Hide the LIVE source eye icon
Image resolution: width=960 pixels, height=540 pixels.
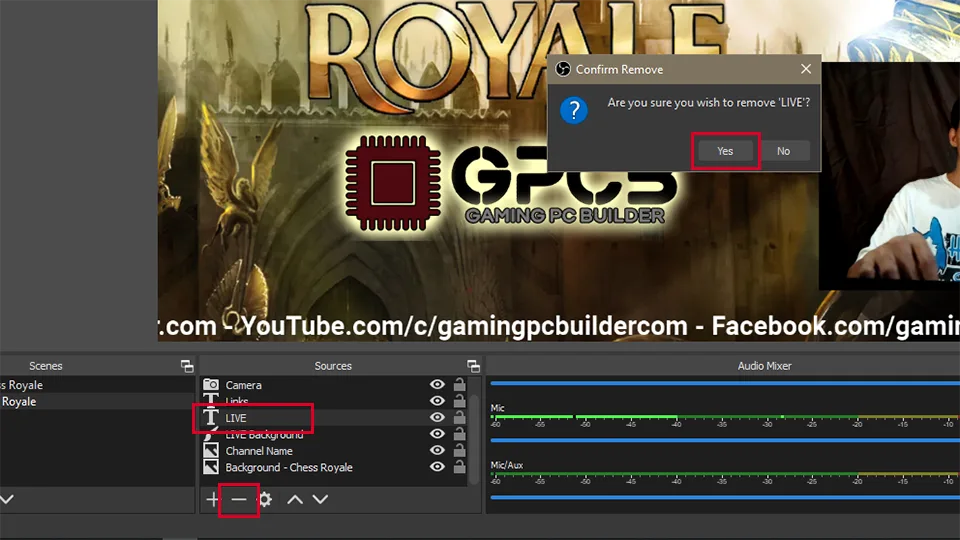pos(437,418)
